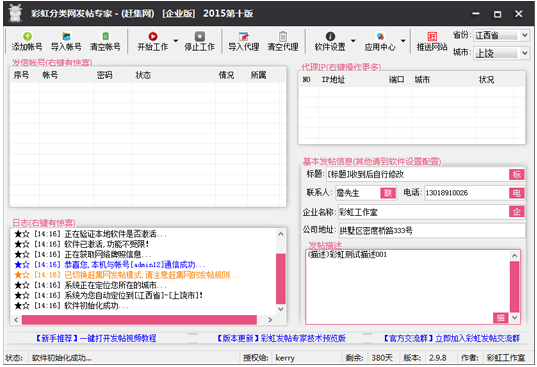Image resolution: width=537 pixels, height=367 pixels.
Task: Click the pink 企 button beside the company name
Action: point(517,212)
